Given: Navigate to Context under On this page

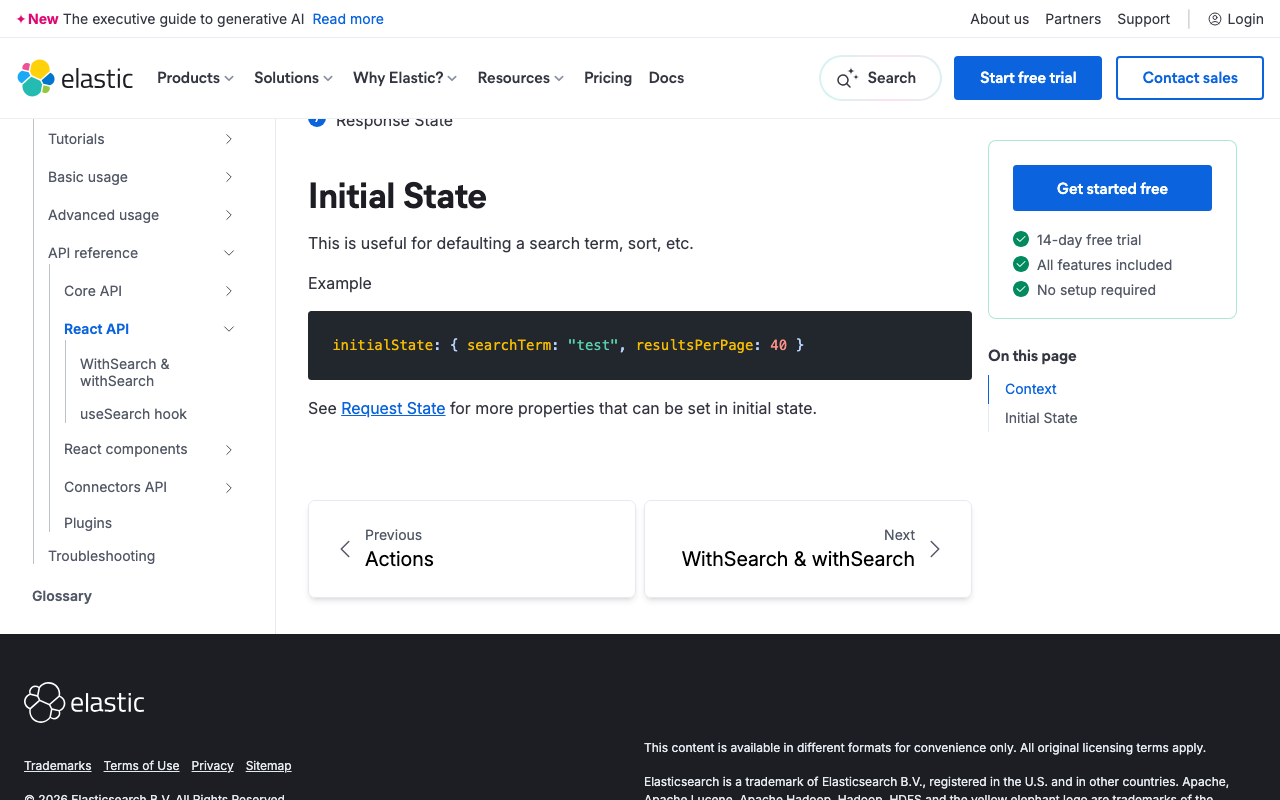Looking at the screenshot, I should click(x=1030, y=389).
